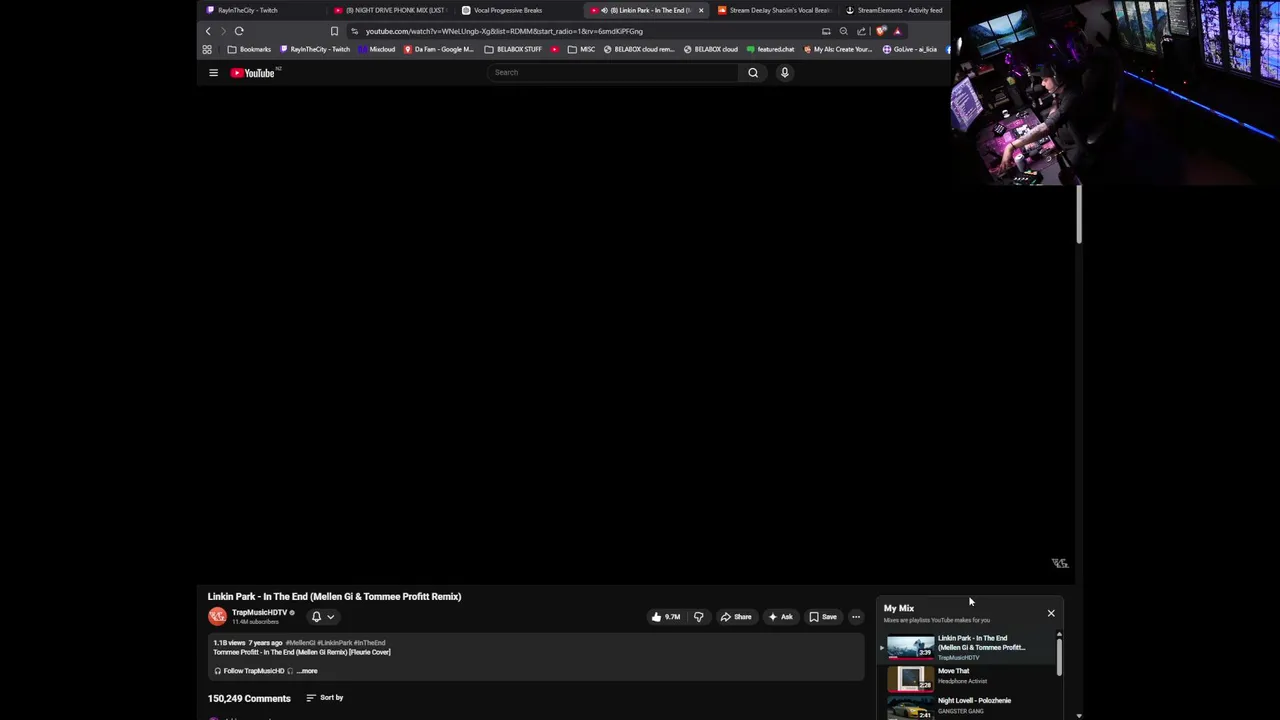Viewport: 1280px width, 720px height.
Task: Open BELABOX STUFF bookmarks folder
Action: (x=513, y=49)
